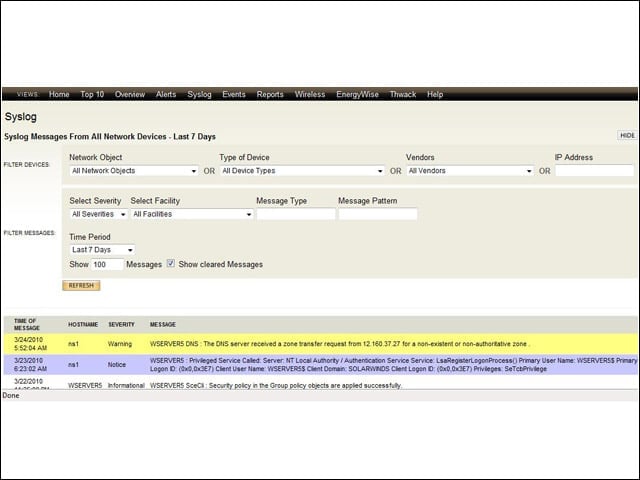Select the 3/24/2010 5:52:04 AM timestamp

coord(30,344)
